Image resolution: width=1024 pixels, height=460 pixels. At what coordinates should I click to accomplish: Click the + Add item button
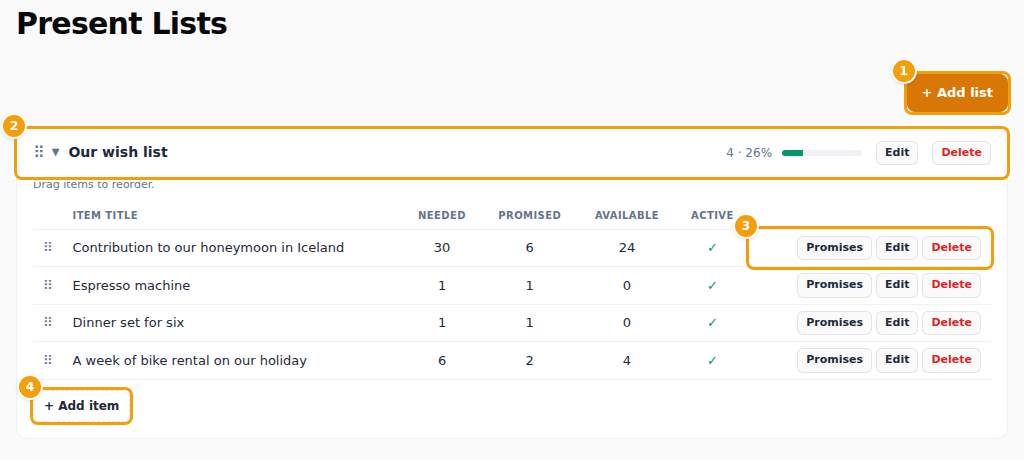[x=82, y=406]
